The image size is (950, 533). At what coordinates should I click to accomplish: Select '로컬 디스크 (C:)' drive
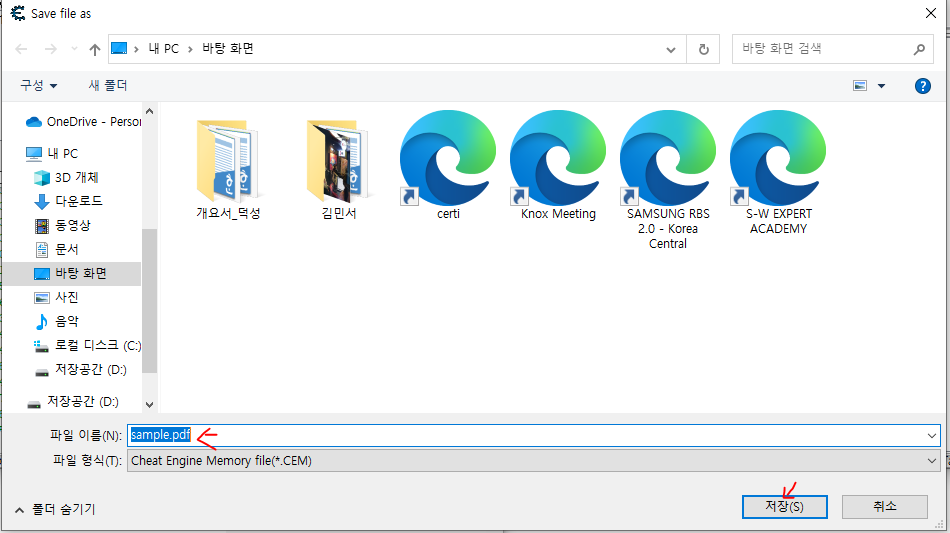coord(87,345)
